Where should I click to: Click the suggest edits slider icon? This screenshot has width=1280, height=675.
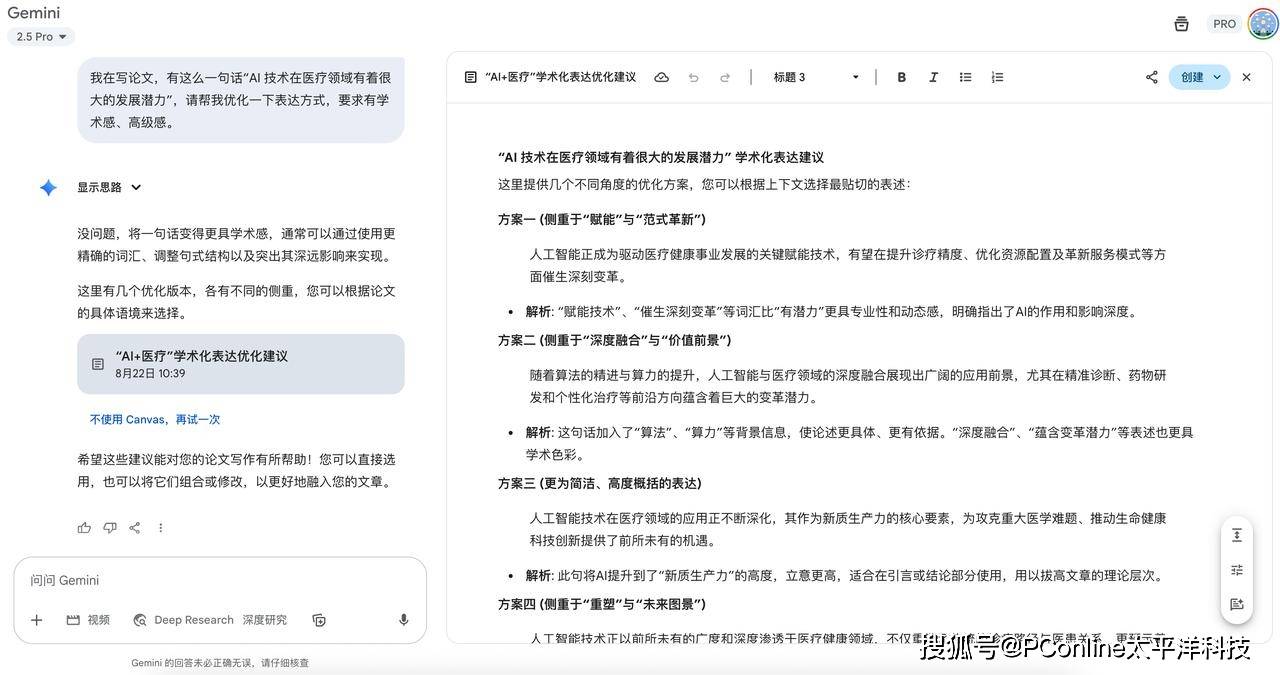(x=1237, y=569)
